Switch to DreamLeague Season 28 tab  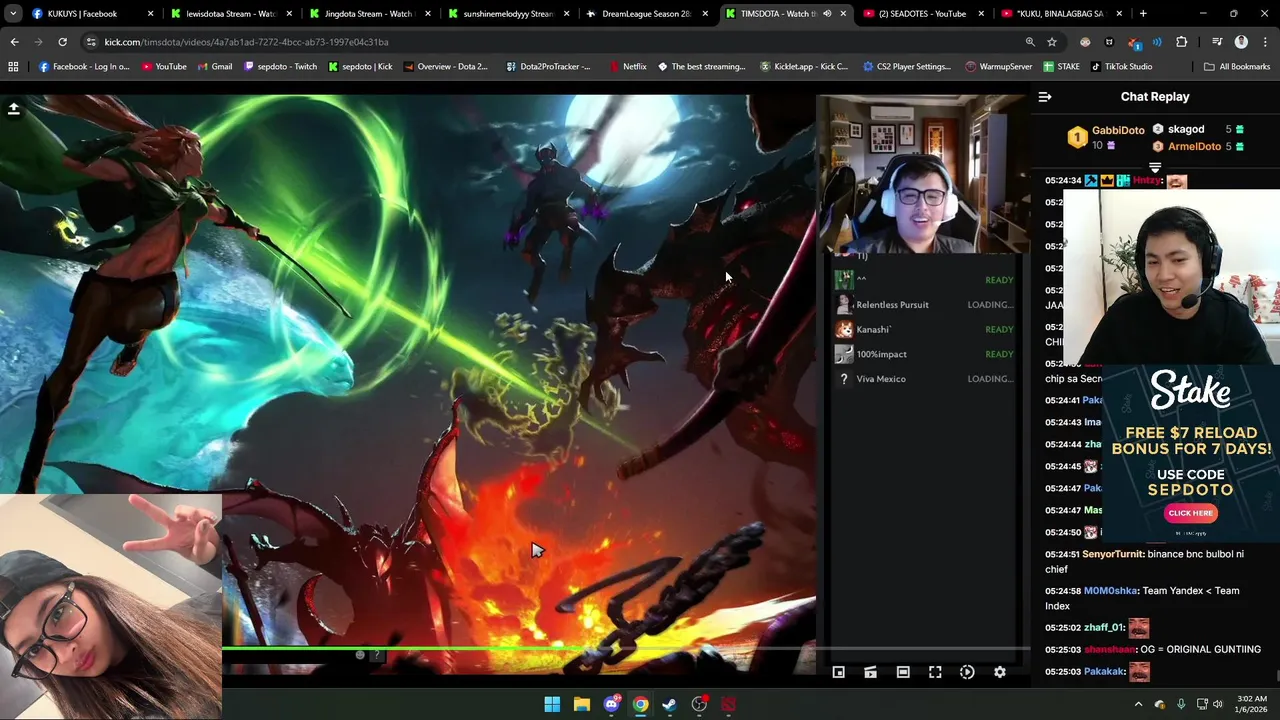[x=647, y=14]
